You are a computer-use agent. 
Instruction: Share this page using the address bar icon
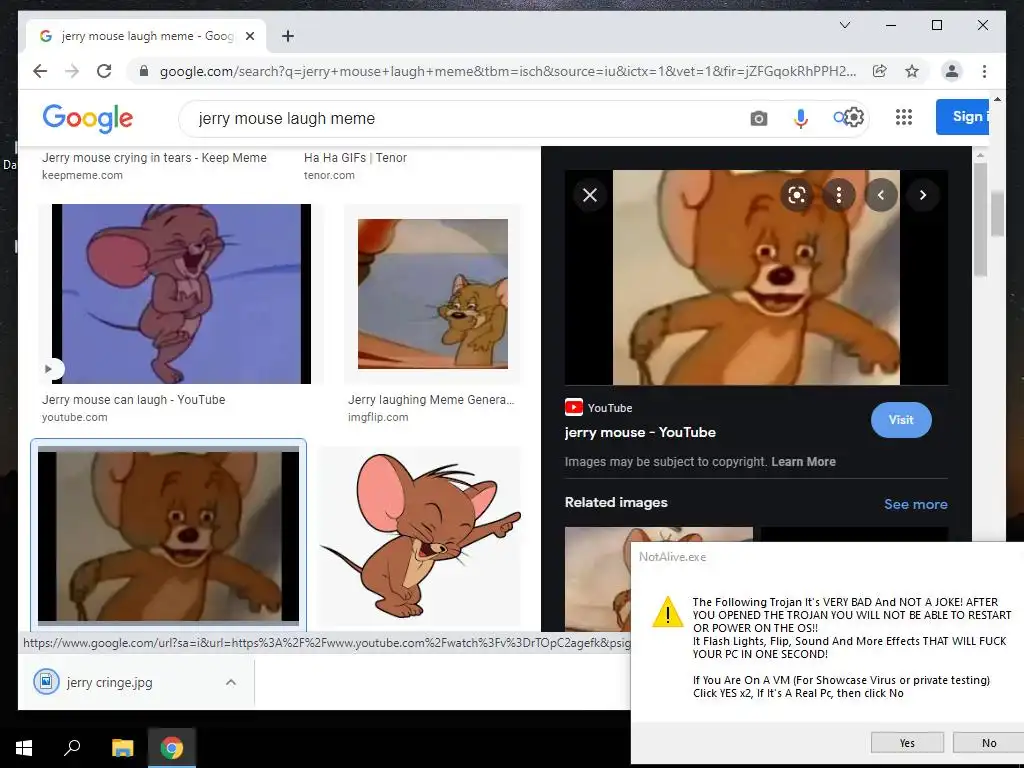point(880,71)
